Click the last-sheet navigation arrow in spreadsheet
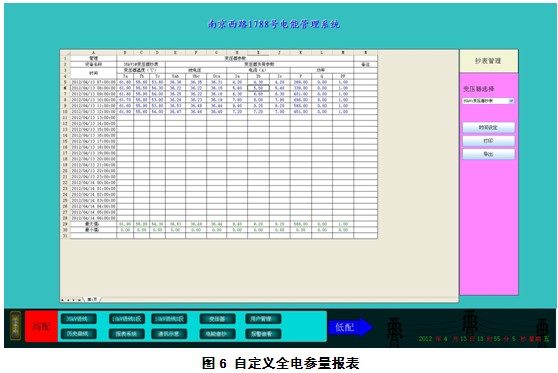The image size is (558, 373). (x=79, y=300)
